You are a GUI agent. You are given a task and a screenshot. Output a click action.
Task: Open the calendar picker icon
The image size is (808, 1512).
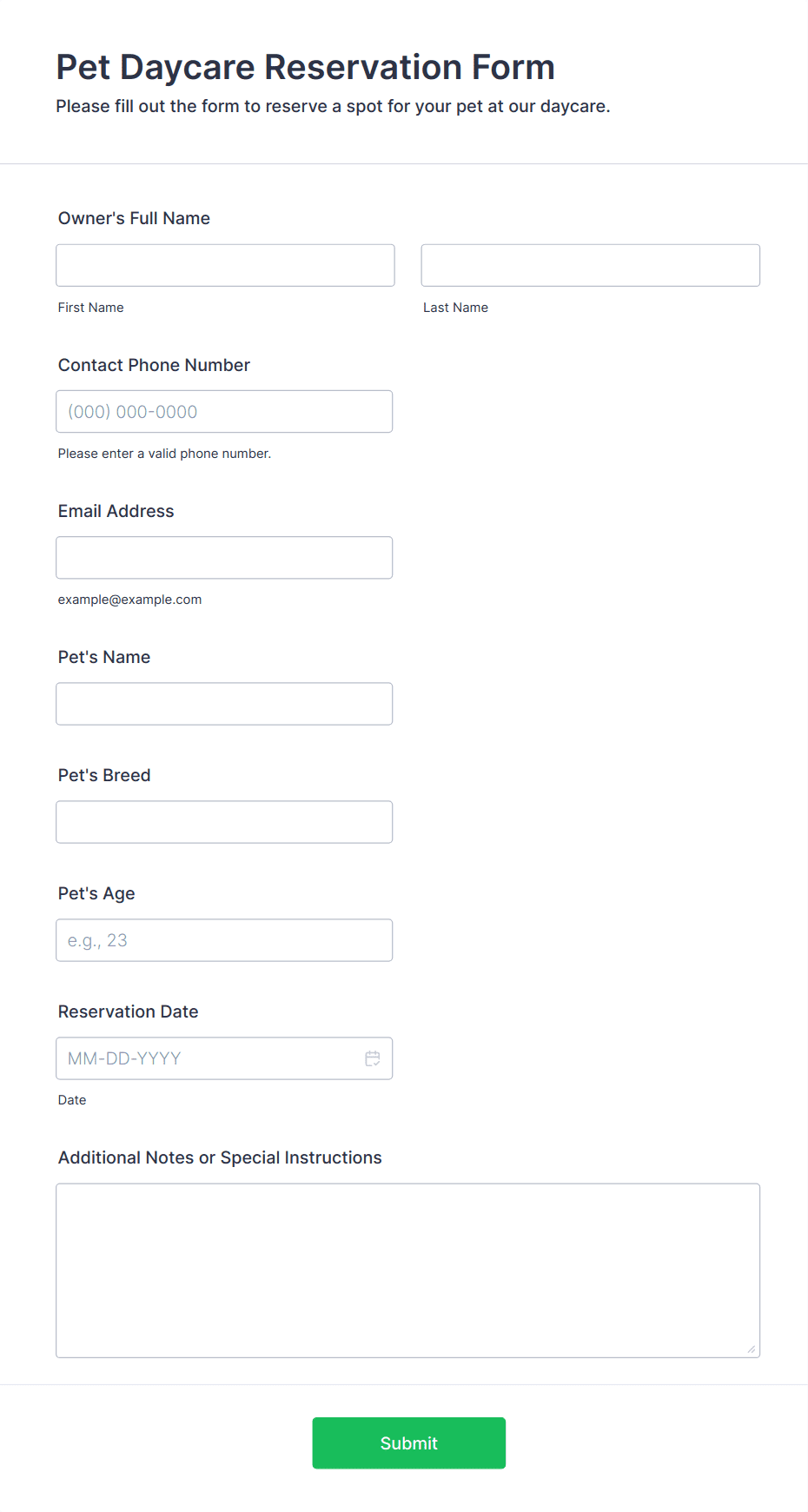click(x=373, y=1058)
